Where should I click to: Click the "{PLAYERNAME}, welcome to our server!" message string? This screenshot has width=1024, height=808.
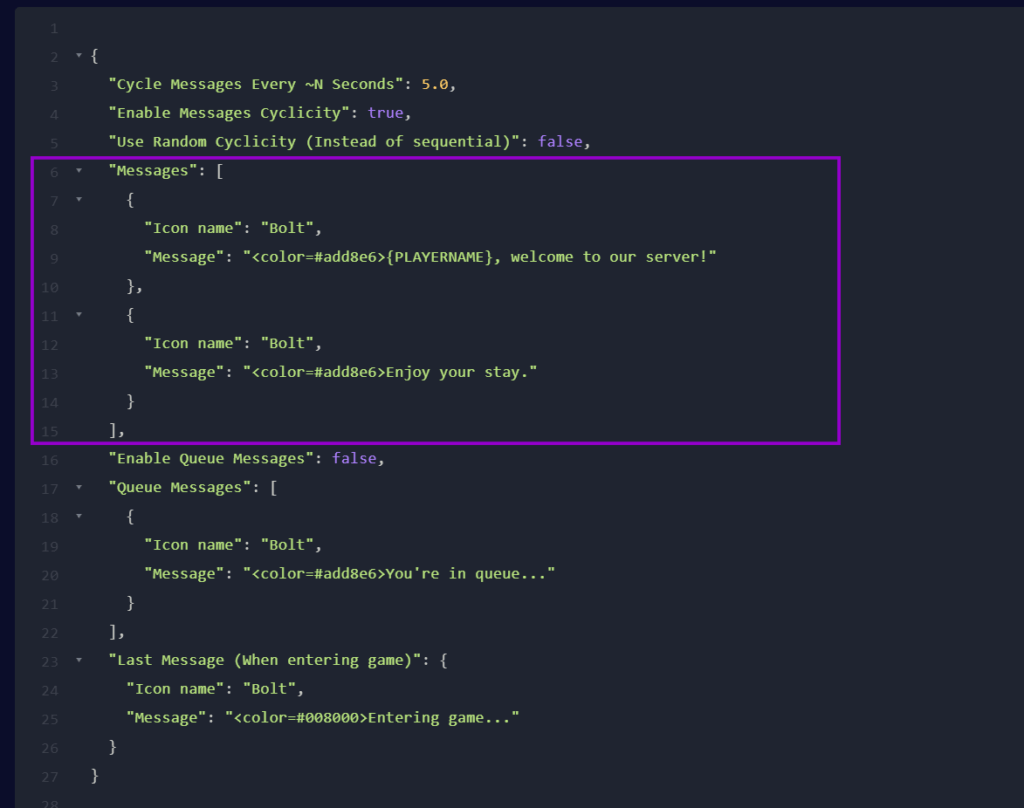point(480,257)
